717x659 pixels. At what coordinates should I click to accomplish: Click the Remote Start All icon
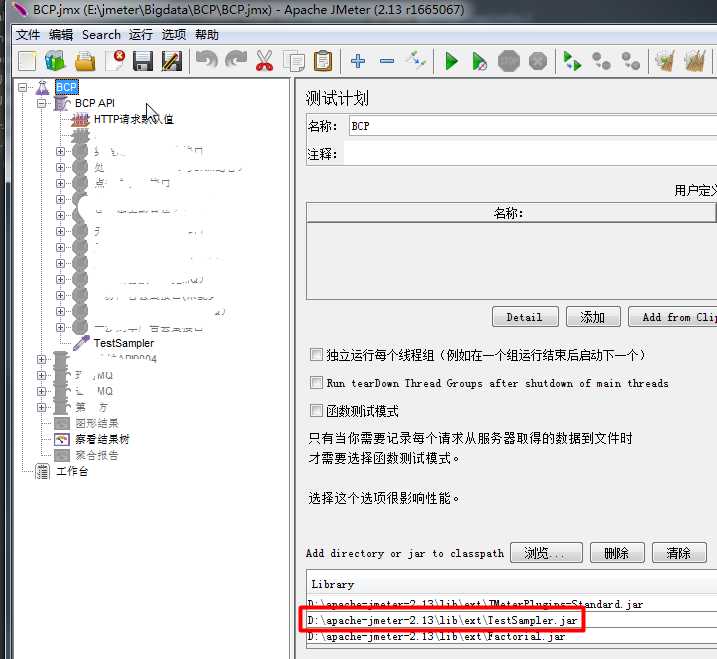[x=572, y=61]
